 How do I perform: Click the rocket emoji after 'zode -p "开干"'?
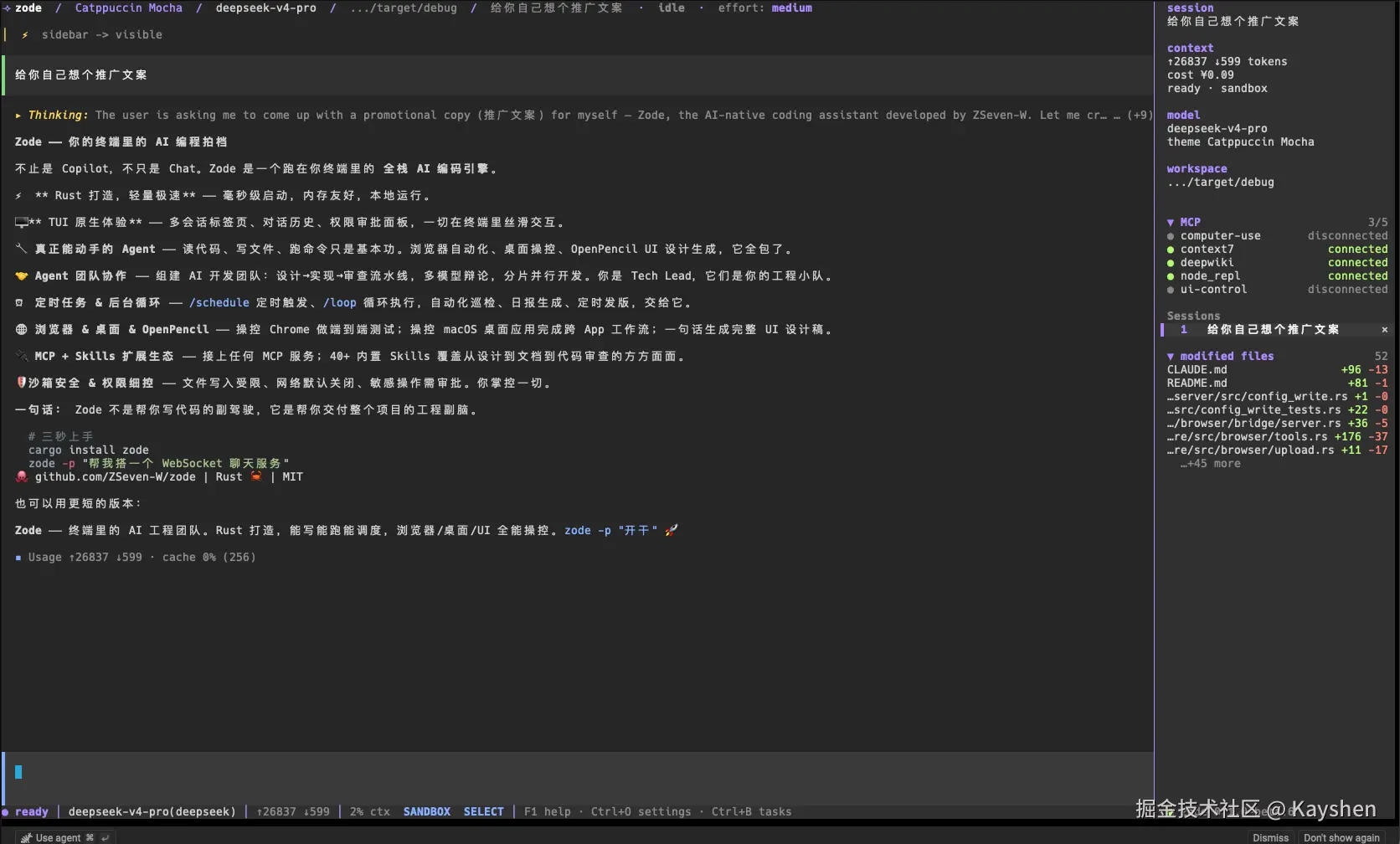[672, 531]
